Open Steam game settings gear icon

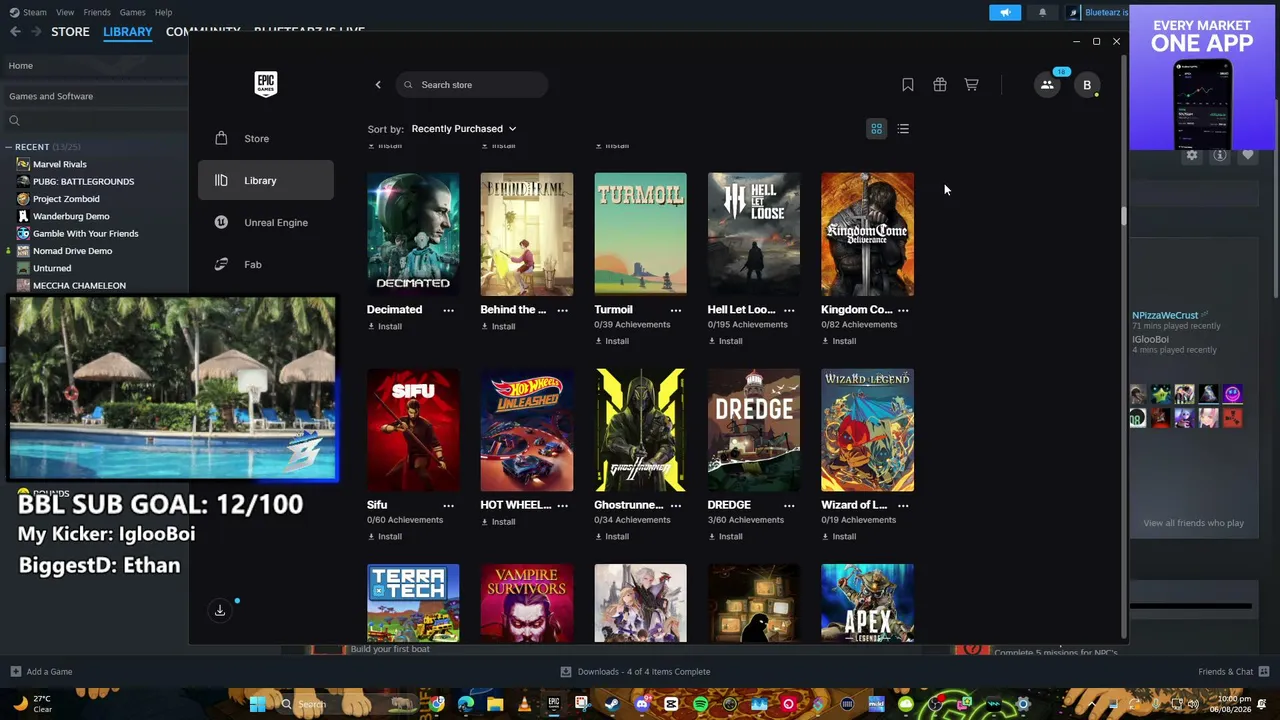(1191, 155)
